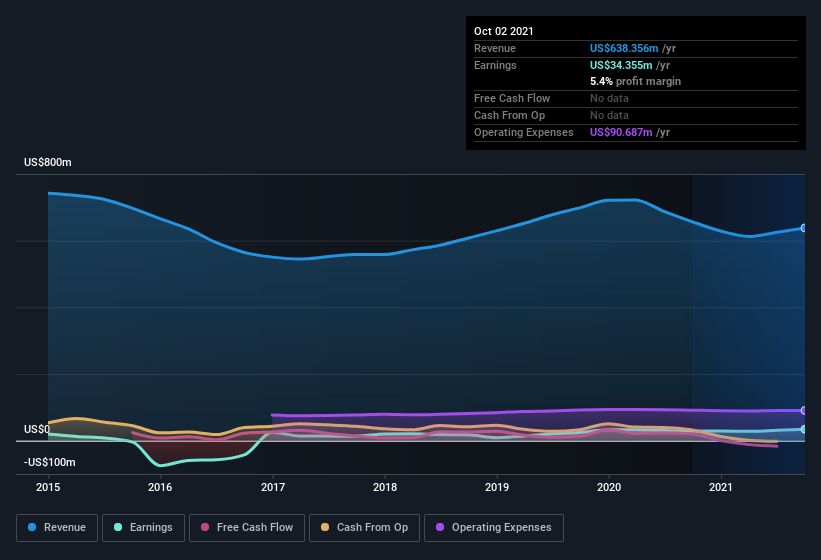The width and height of the screenshot is (821, 560).
Task: Click the 5.4% profit margin text
Action: tap(636, 81)
